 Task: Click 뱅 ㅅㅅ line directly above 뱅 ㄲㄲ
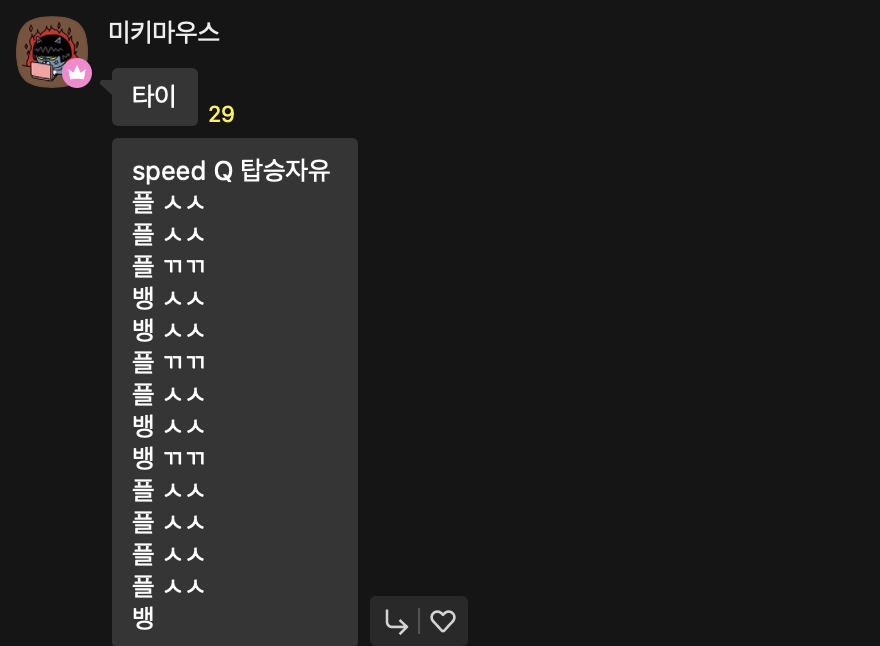coord(168,426)
